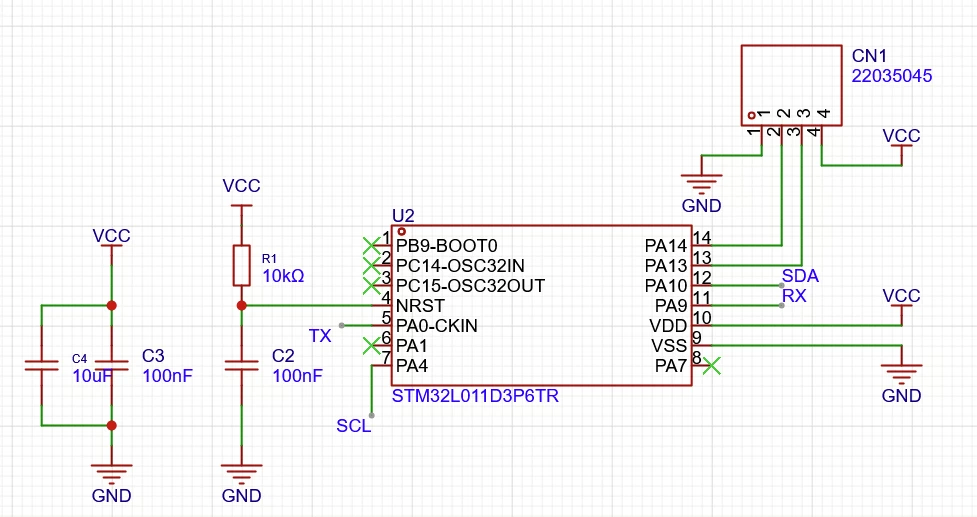Select the R1 10kΩ resistor symbol
977x517 pixels.
(x=242, y=265)
